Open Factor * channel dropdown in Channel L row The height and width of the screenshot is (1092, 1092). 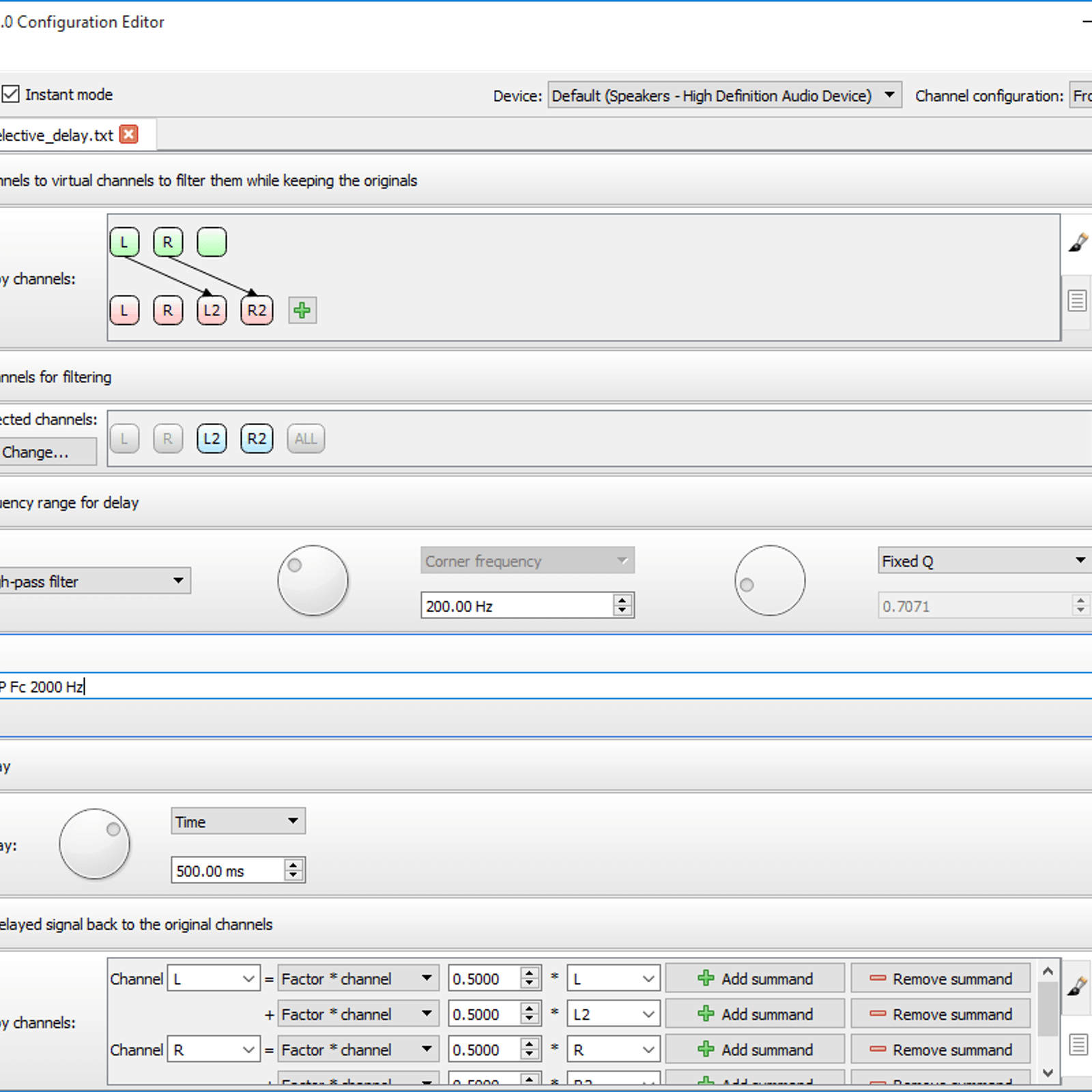point(358,979)
